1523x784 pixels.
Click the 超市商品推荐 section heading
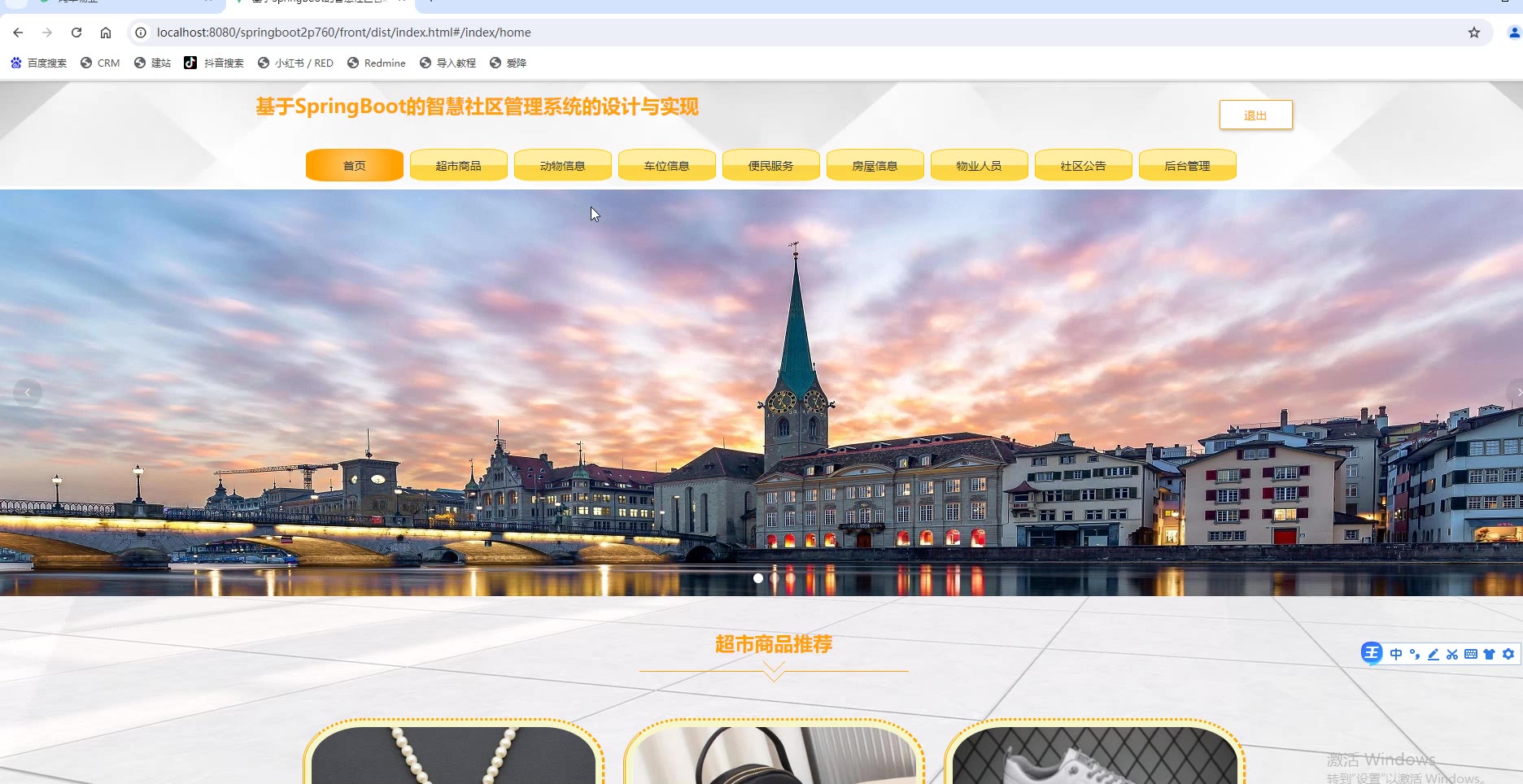pyautogui.click(x=774, y=644)
